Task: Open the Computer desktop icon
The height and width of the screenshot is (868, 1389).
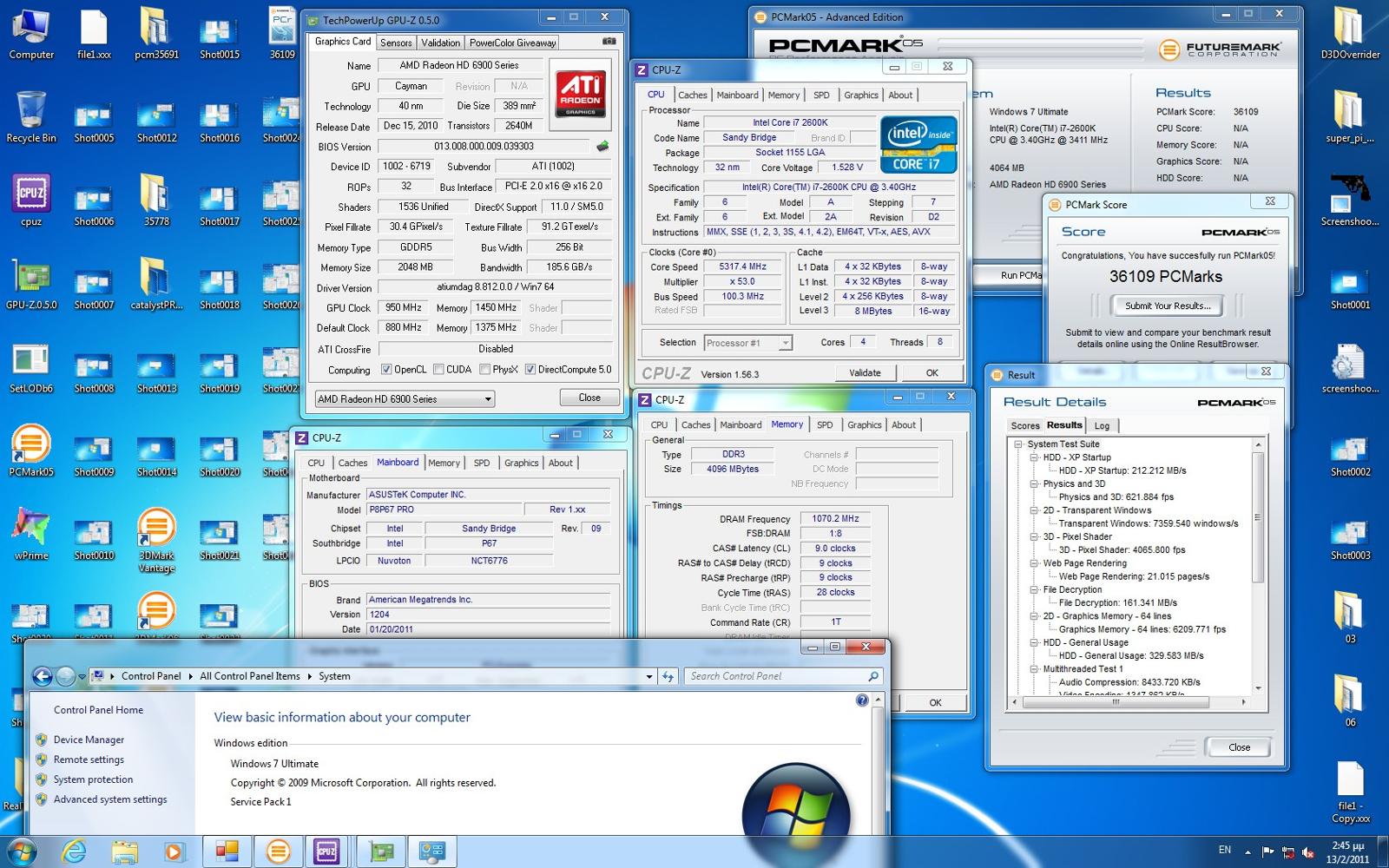Action: coord(31,33)
